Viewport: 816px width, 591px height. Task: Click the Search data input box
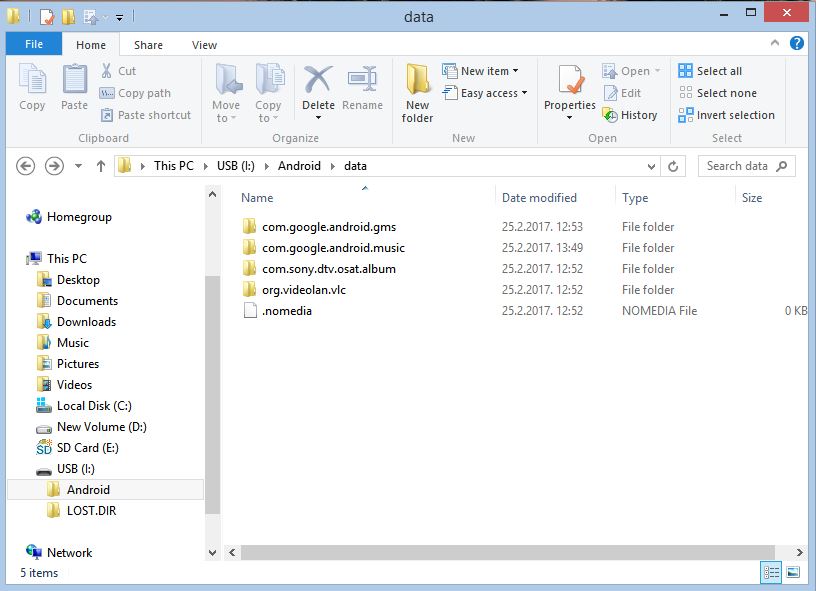[737, 166]
